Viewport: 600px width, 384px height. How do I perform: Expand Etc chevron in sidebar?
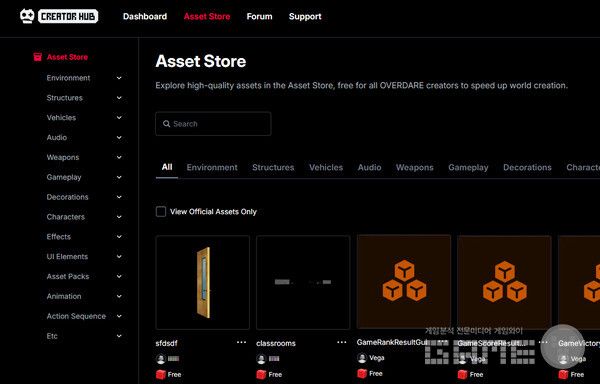click(x=119, y=336)
